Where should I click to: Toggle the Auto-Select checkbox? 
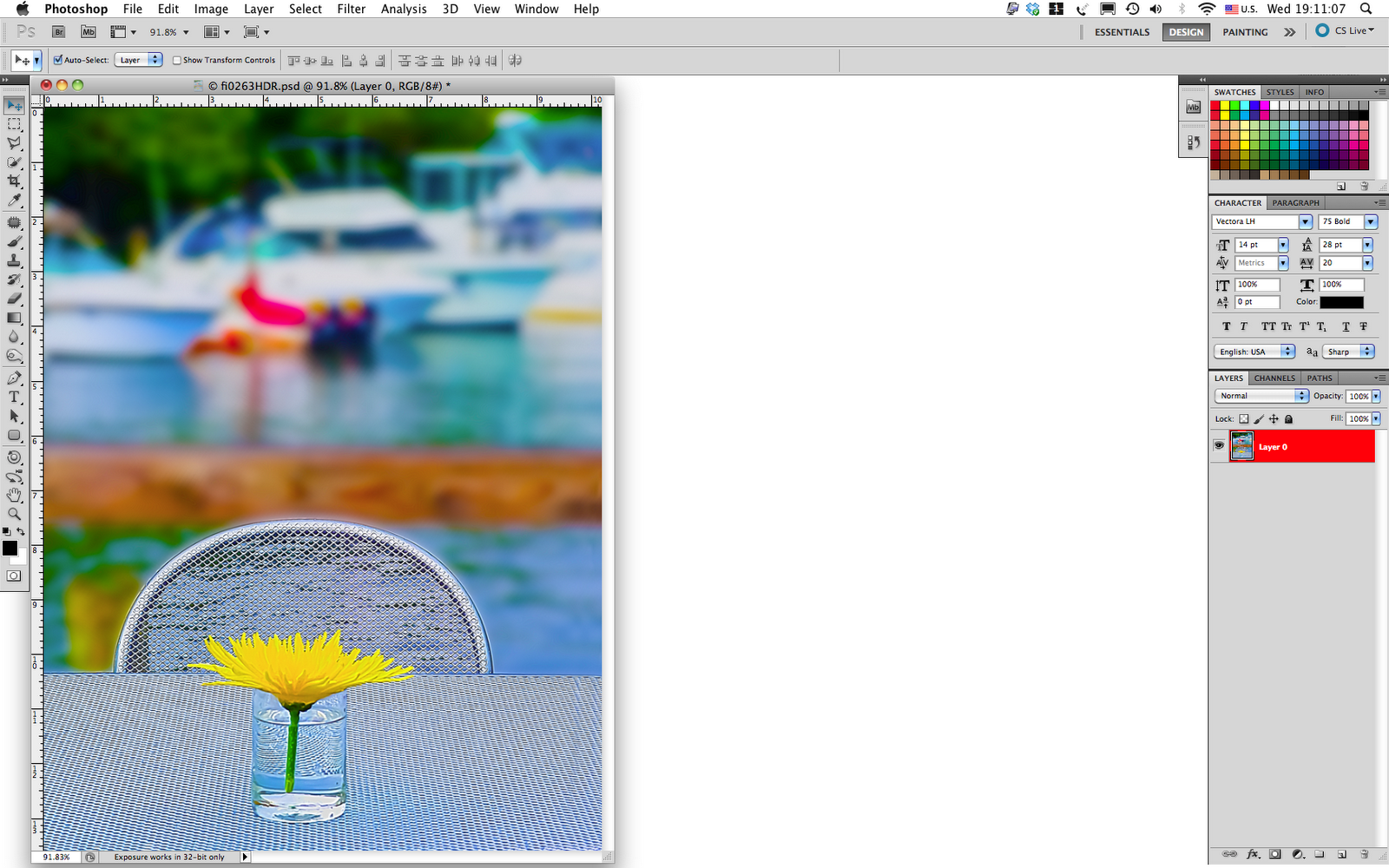click(x=57, y=60)
